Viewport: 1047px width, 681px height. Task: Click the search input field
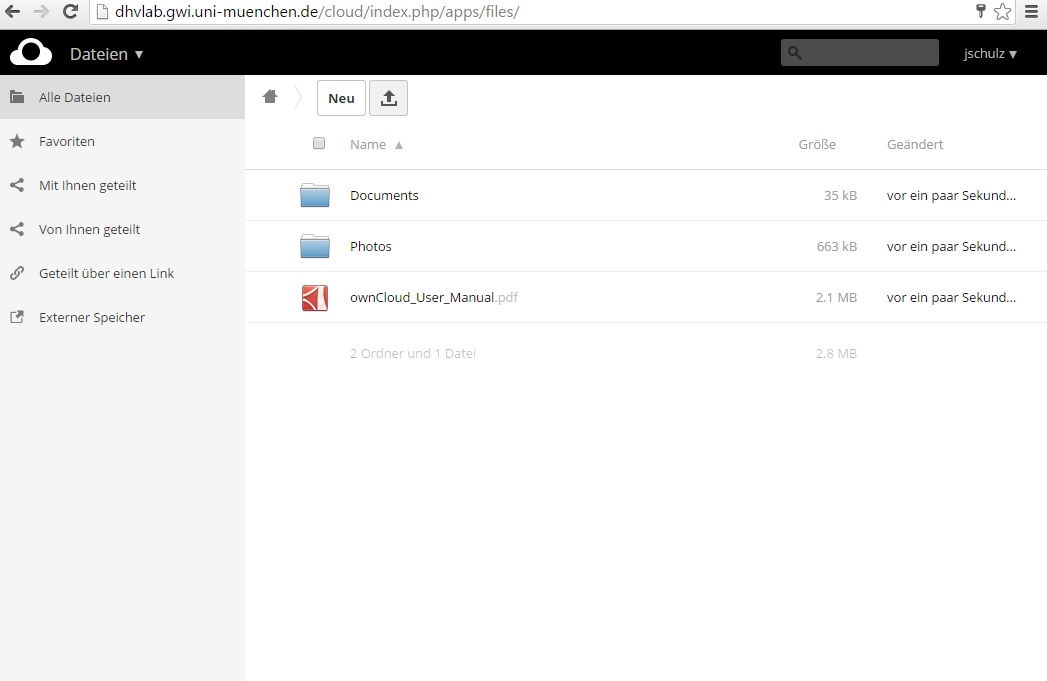pyautogui.click(x=868, y=53)
